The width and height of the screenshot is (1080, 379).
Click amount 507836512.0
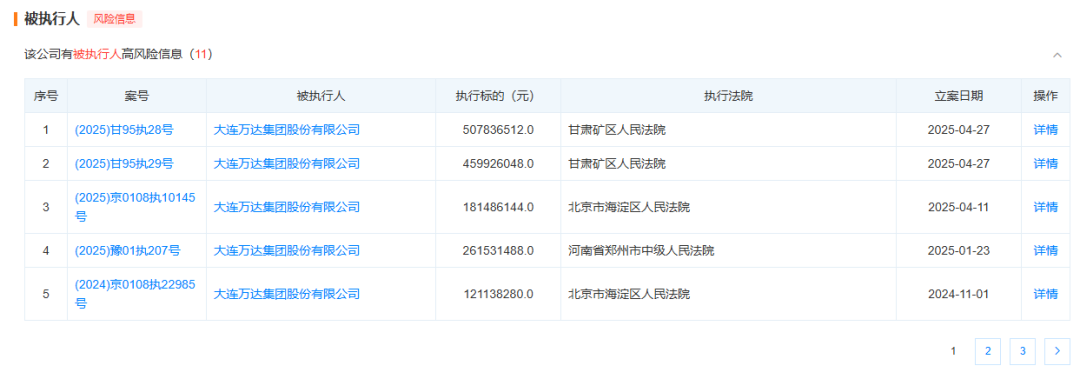click(x=499, y=130)
